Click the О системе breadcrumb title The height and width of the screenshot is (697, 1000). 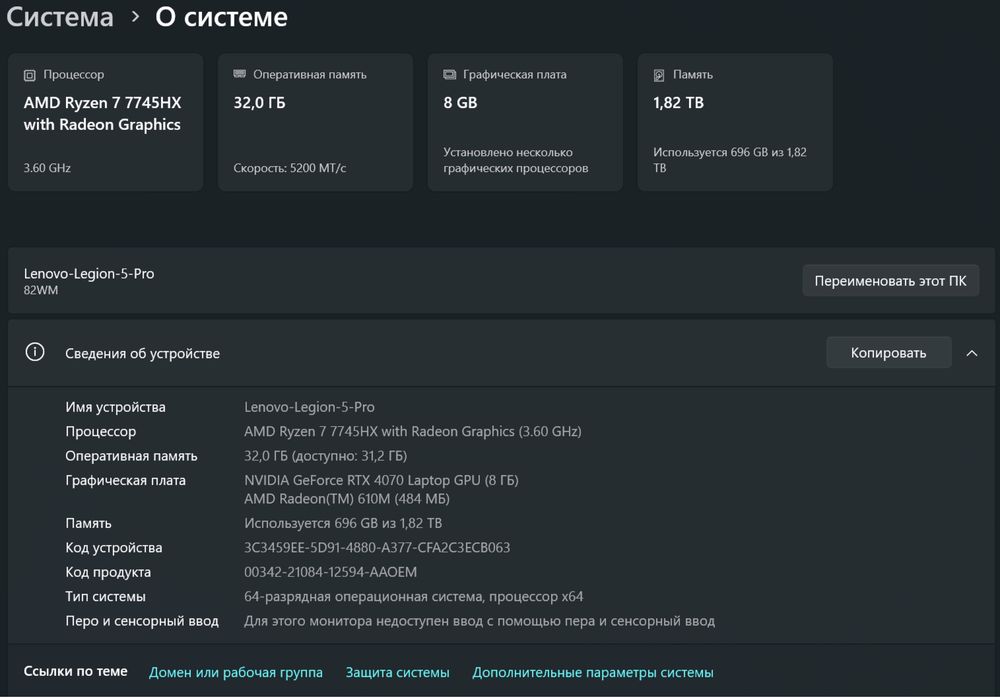tap(221, 17)
